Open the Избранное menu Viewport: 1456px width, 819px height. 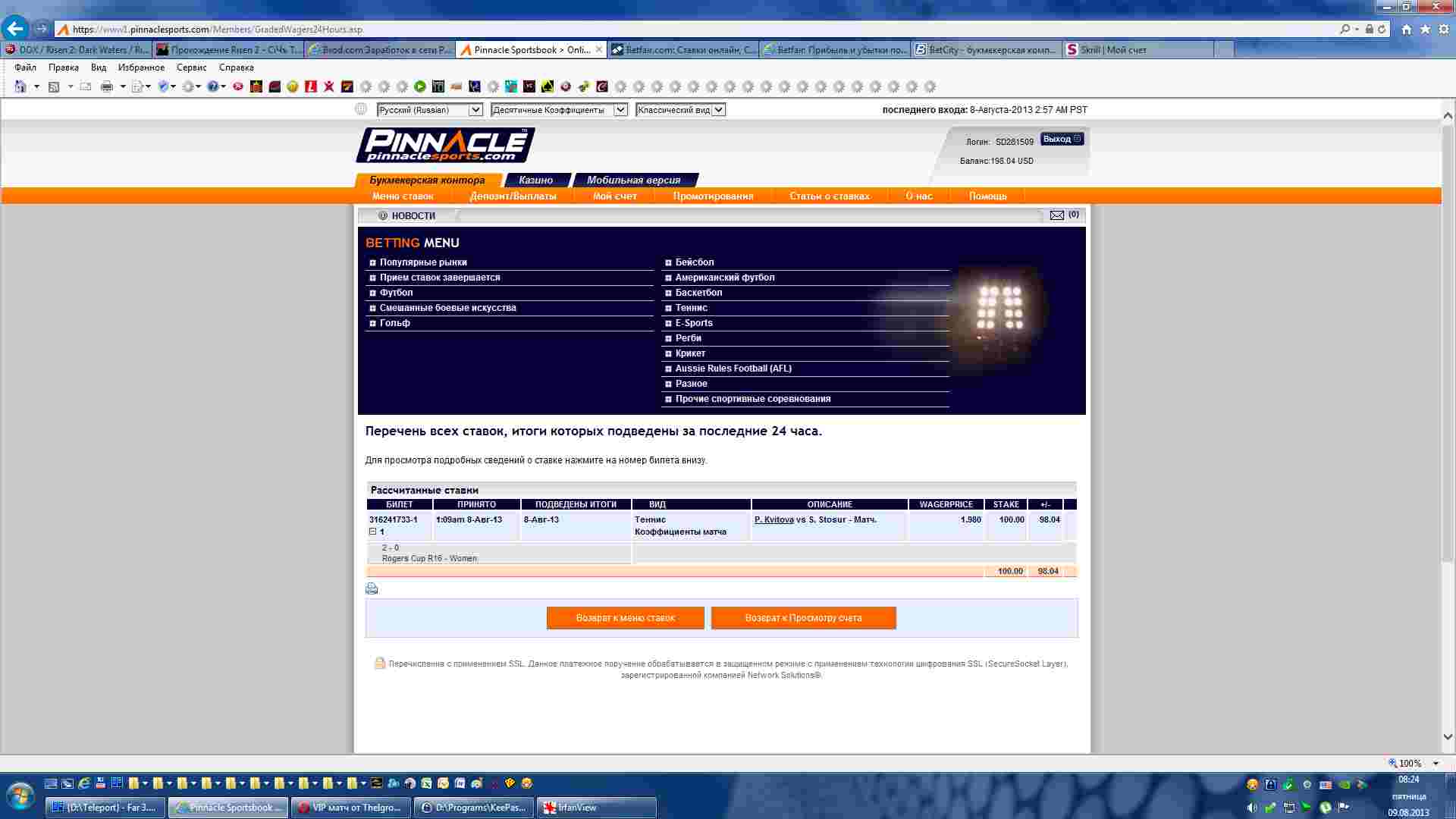[x=141, y=67]
